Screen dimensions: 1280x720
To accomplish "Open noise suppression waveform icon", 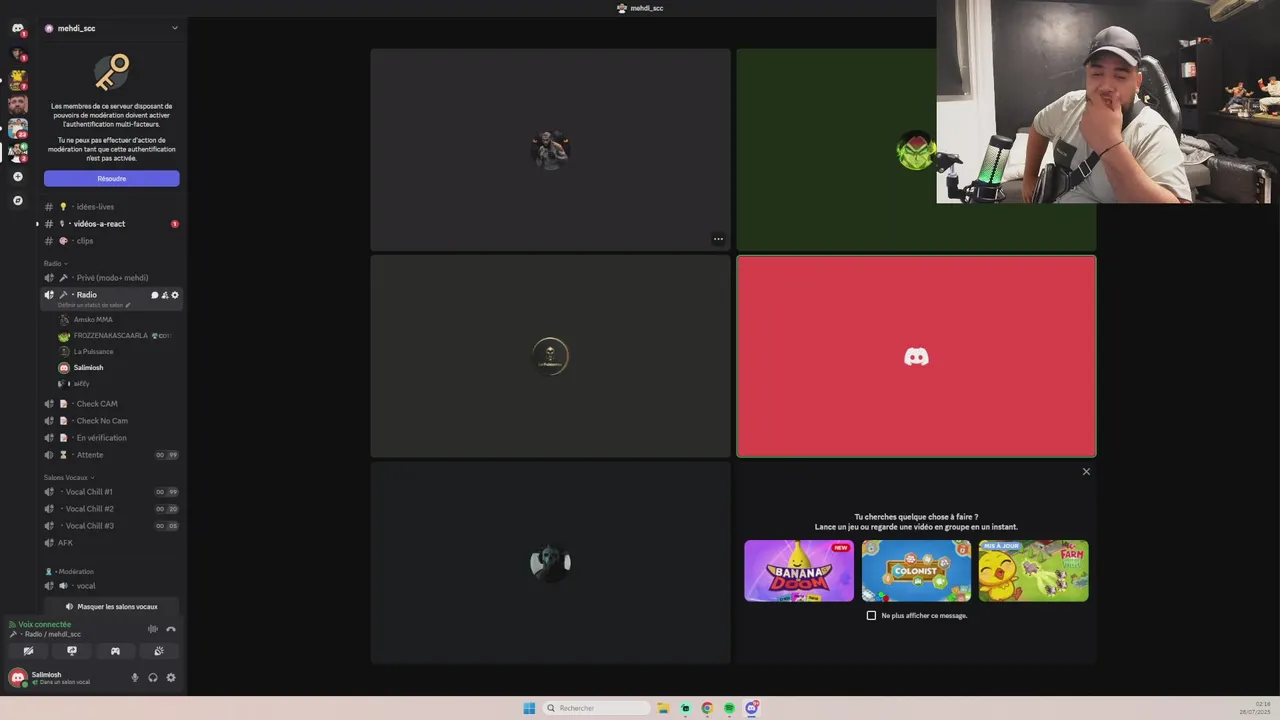I will 153,629.
